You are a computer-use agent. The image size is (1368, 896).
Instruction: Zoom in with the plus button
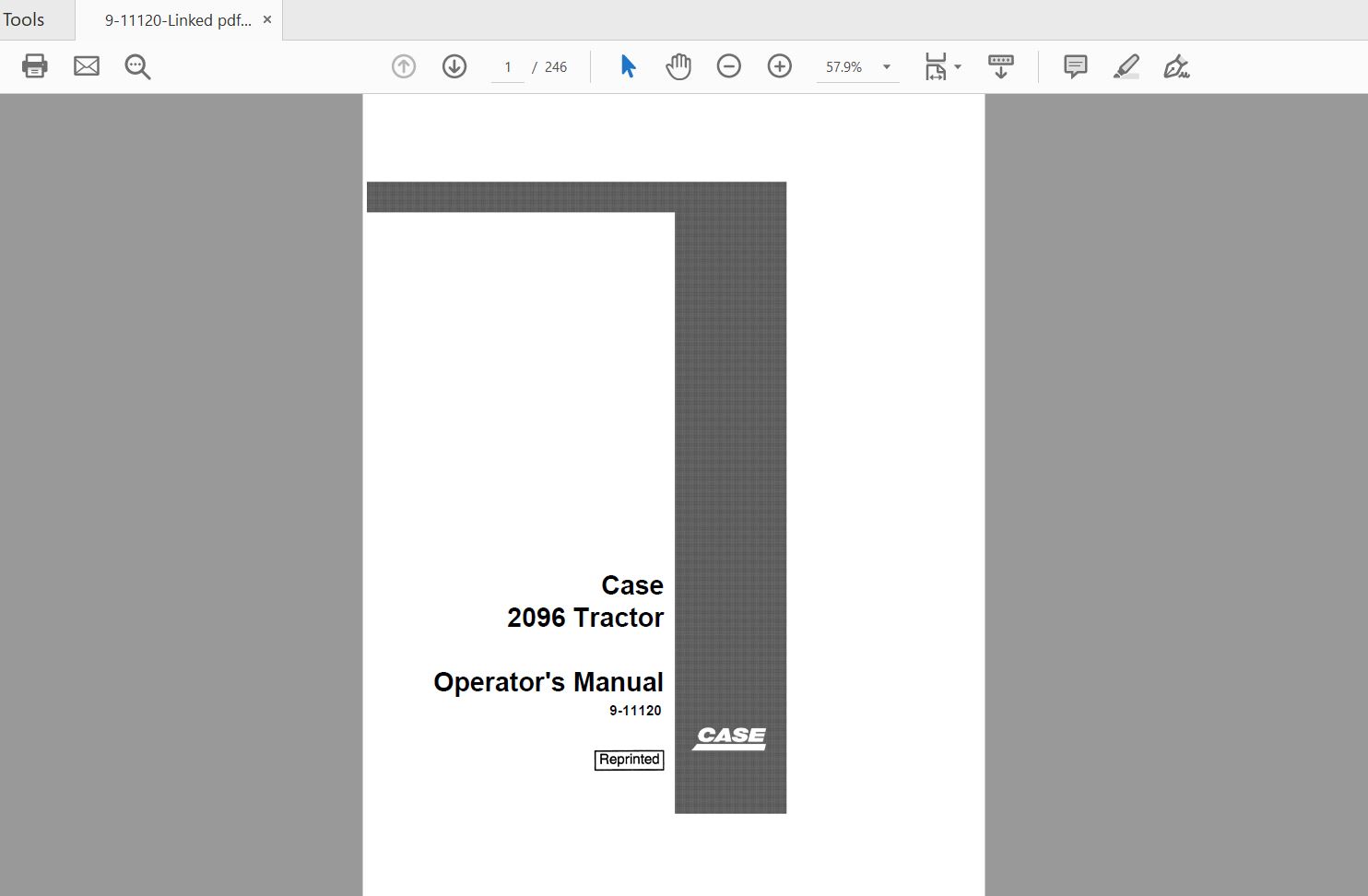(x=780, y=66)
